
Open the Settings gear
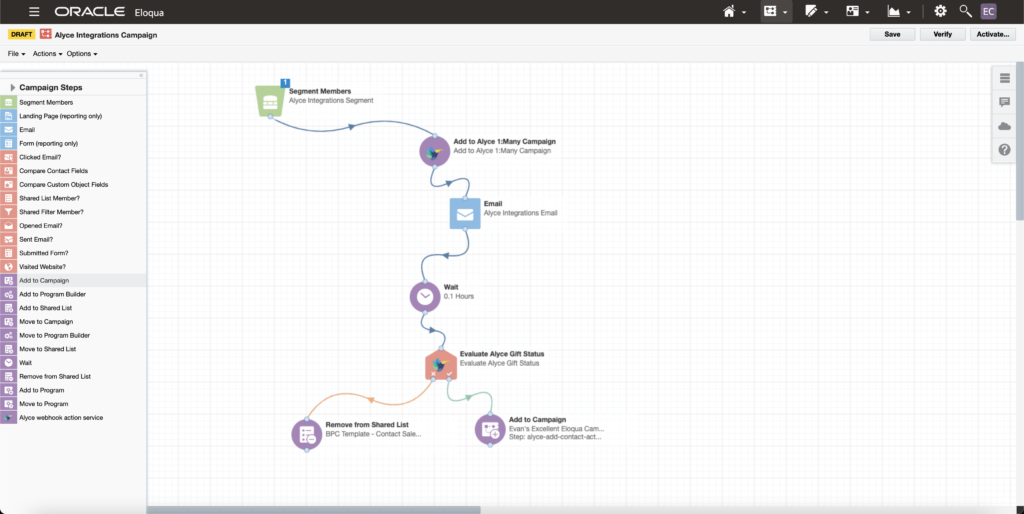[940, 11]
